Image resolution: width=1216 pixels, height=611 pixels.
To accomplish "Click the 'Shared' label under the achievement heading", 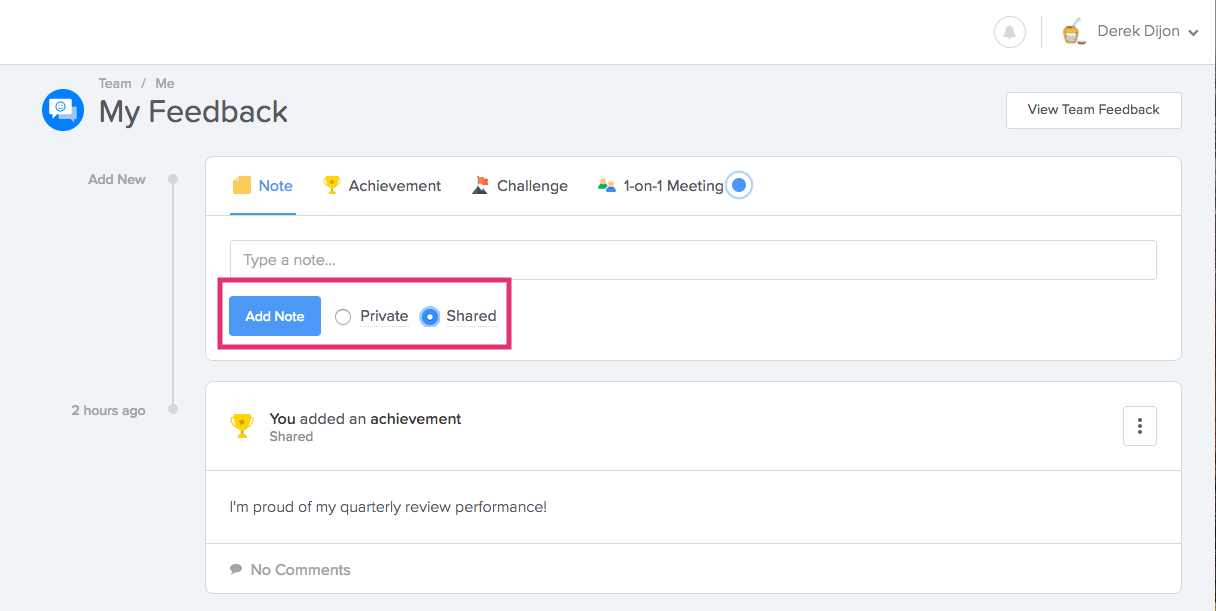I will pyautogui.click(x=291, y=437).
